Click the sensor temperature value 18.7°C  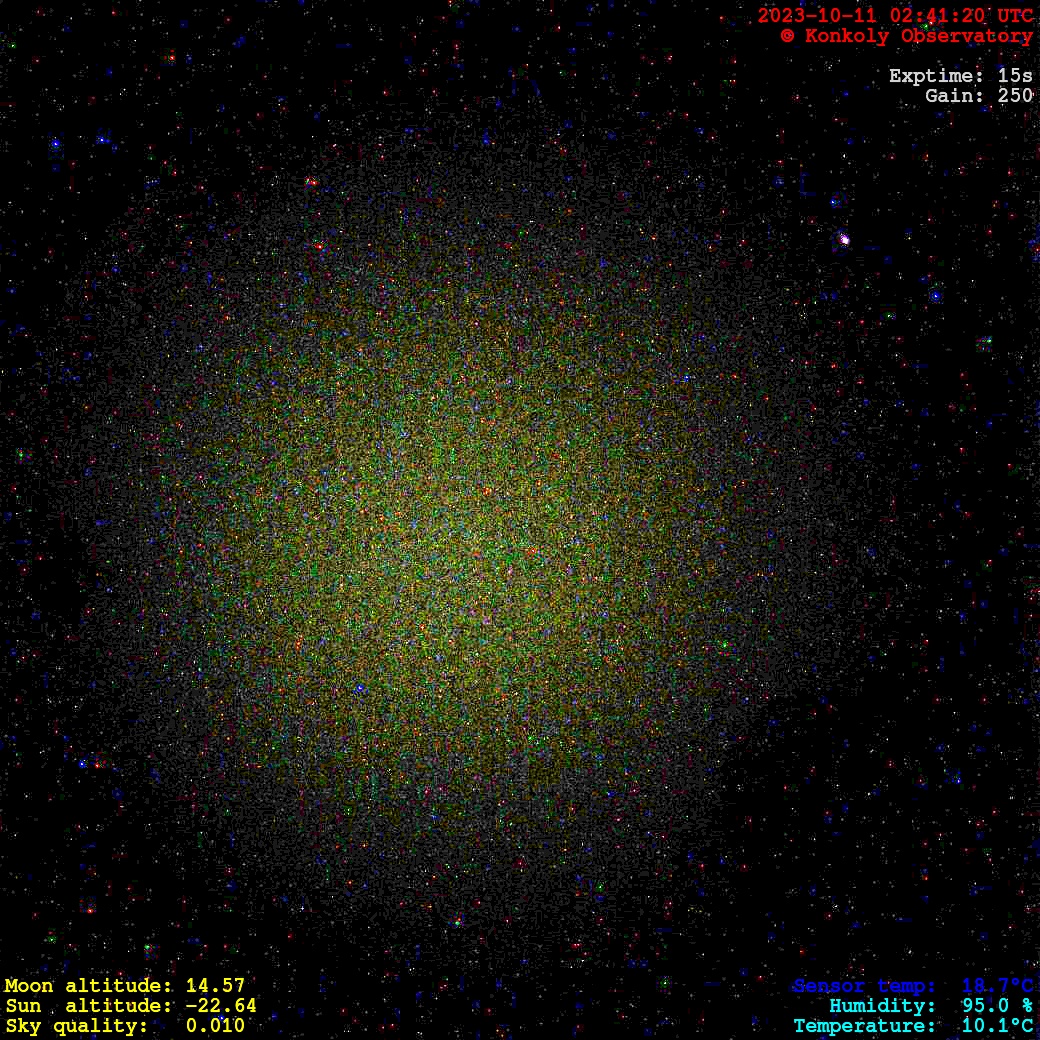[997, 986]
